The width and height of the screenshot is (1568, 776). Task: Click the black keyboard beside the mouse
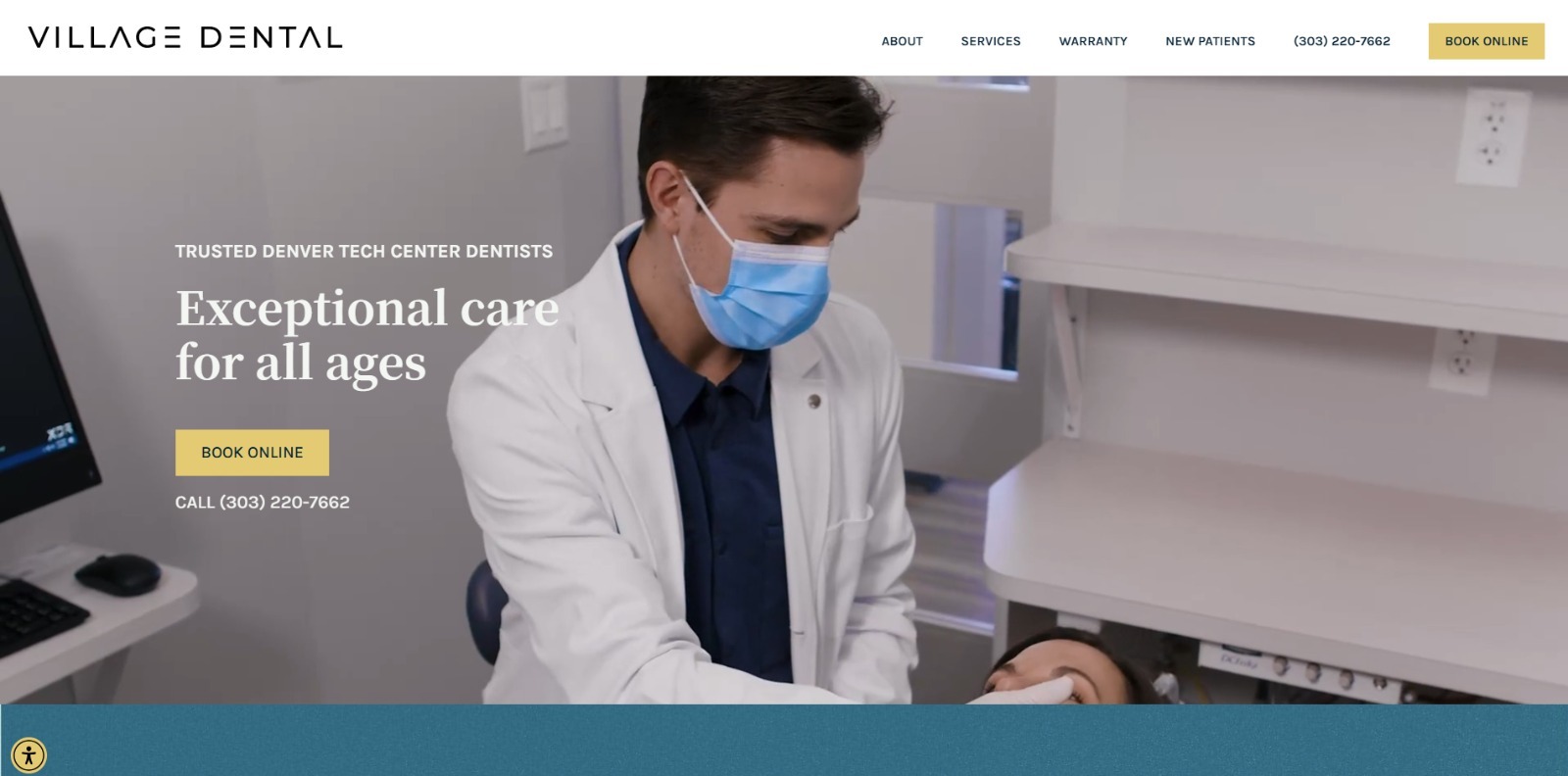tap(39, 617)
